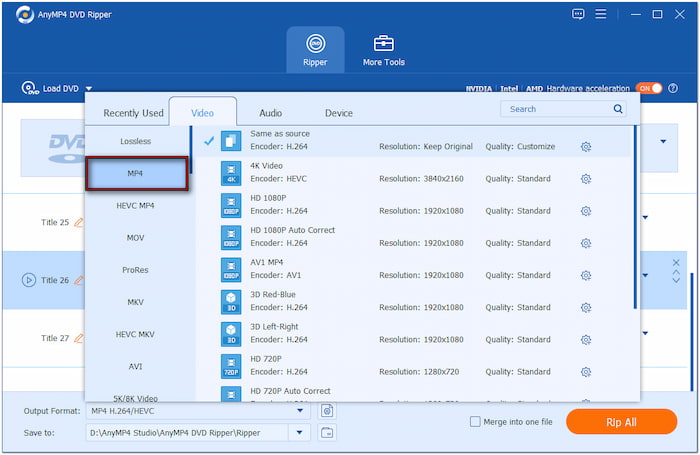This screenshot has width=700, height=455.
Task: Open settings gear for HD 1080P Auto Correct
Action: point(586,243)
